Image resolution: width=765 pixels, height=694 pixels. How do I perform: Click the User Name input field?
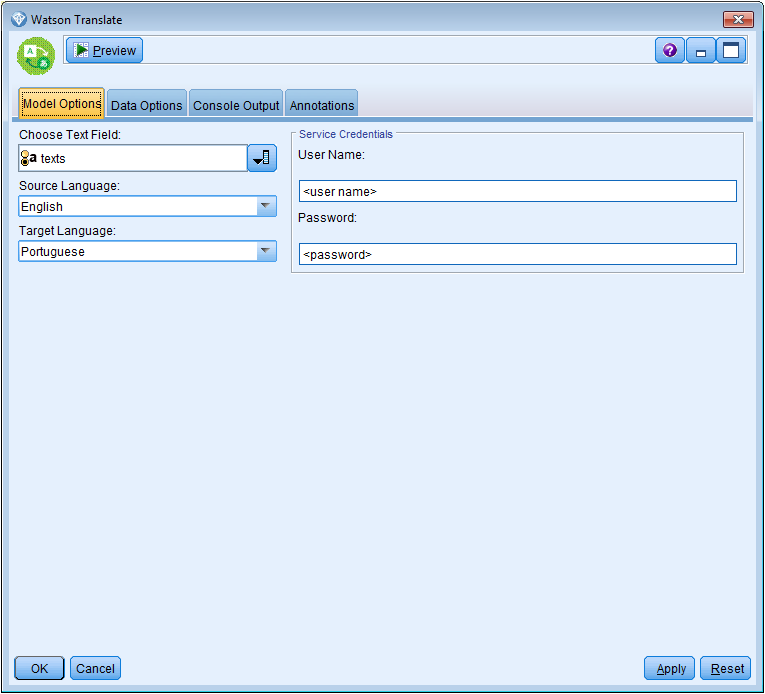pos(518,191)
